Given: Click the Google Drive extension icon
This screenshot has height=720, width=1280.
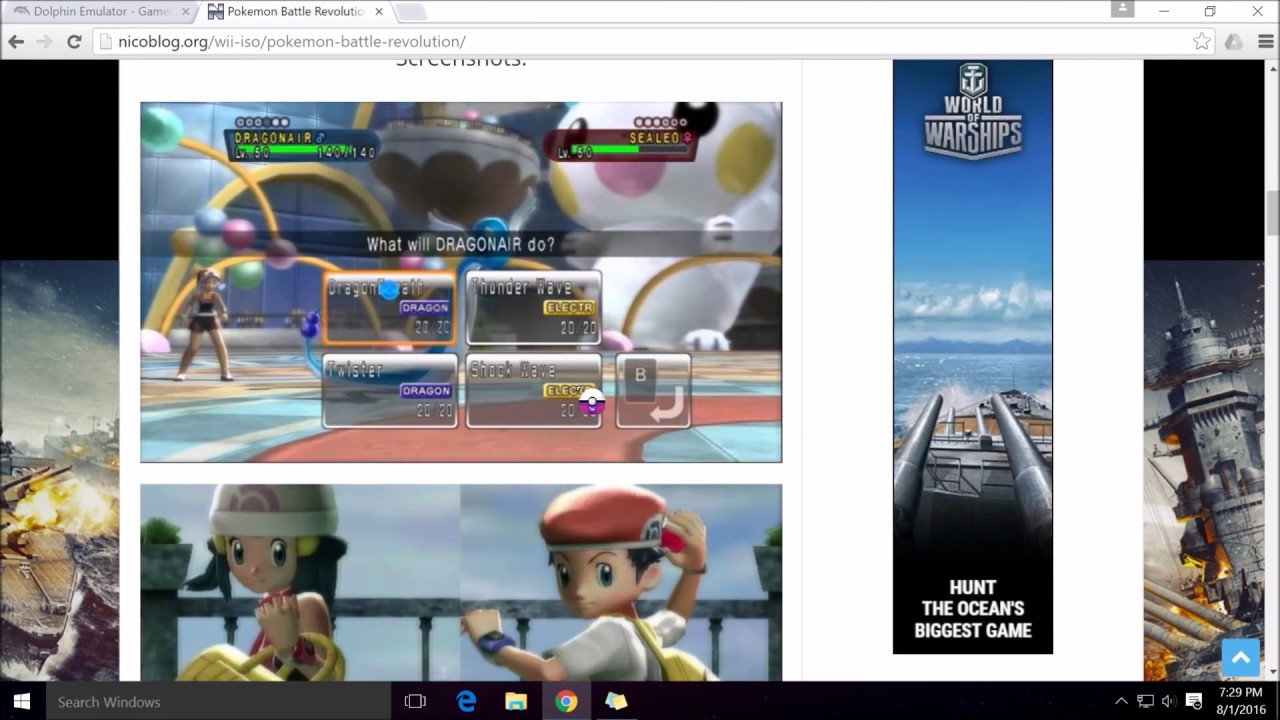Looking at the screenshot, I should 1233,41.
